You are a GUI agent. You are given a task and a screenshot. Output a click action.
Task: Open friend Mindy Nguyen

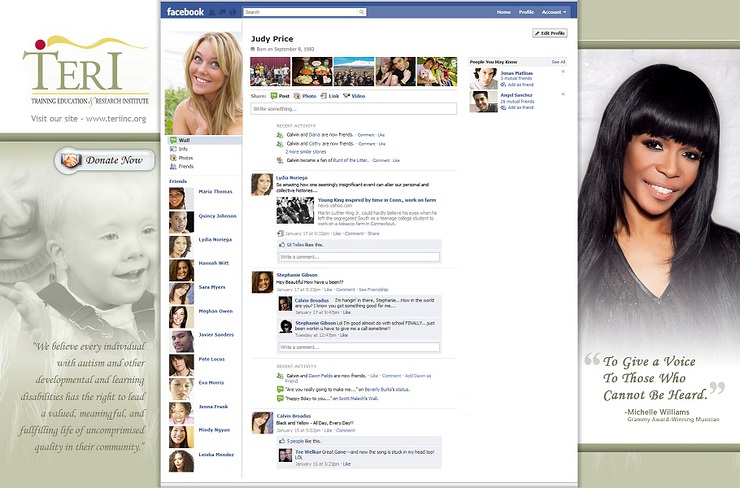pyautogui.click(x=214, y=430)
